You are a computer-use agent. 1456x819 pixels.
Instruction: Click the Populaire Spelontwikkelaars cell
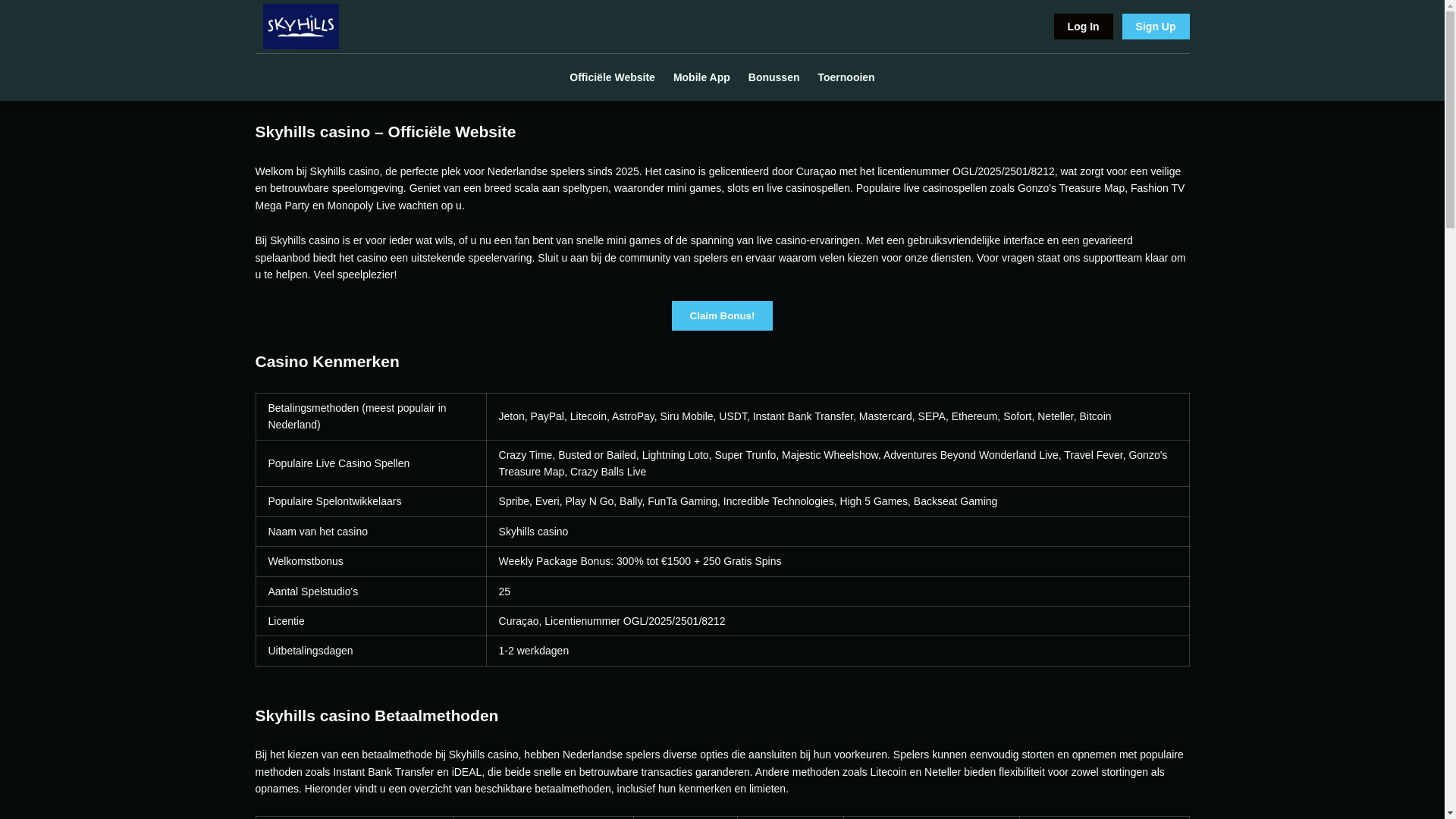[x=371, y=501]
